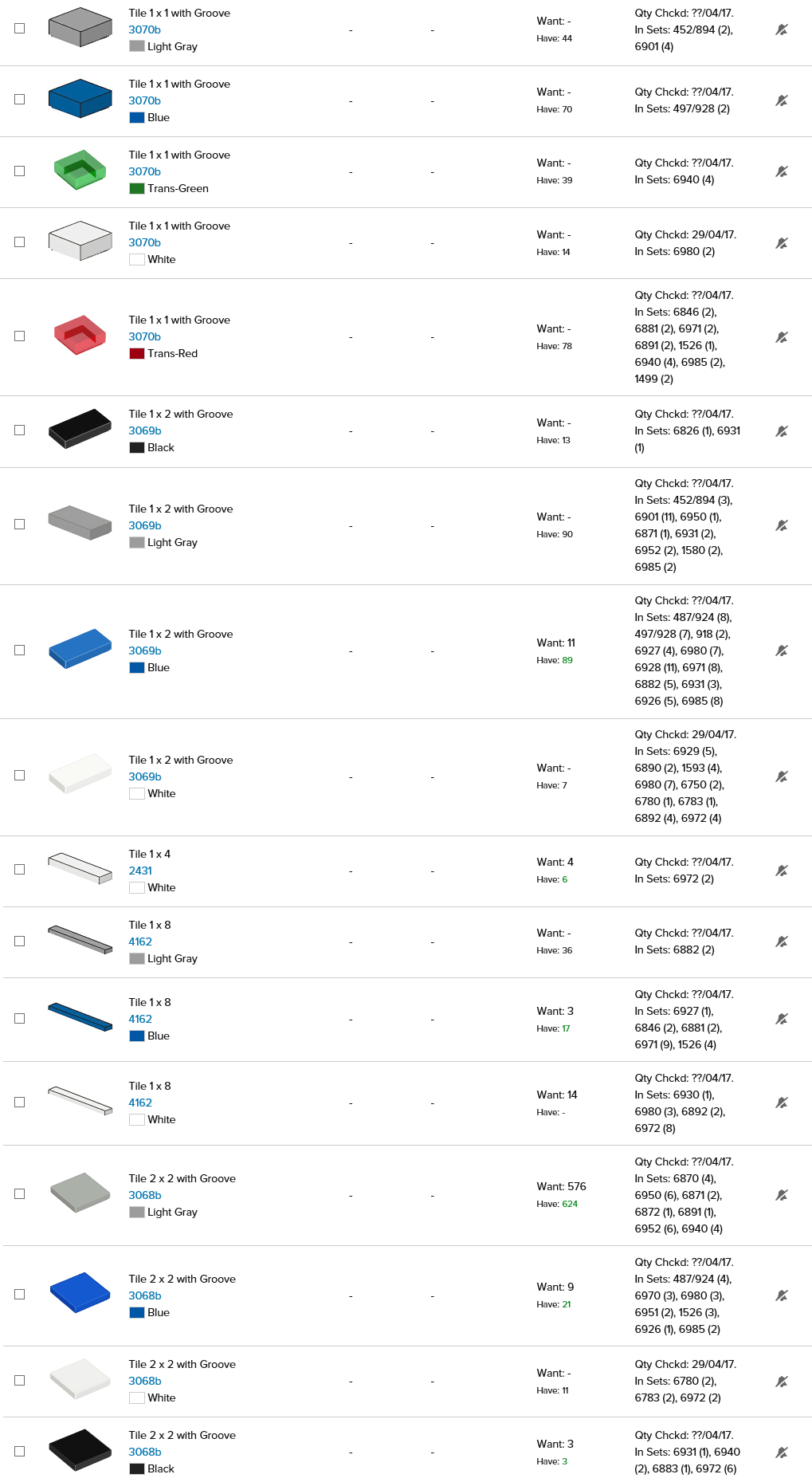Image resolution: width=812 pixels, height=1482 pixels.
Task: Open the 3070b link for Light Gray tile
Action: 144,29
